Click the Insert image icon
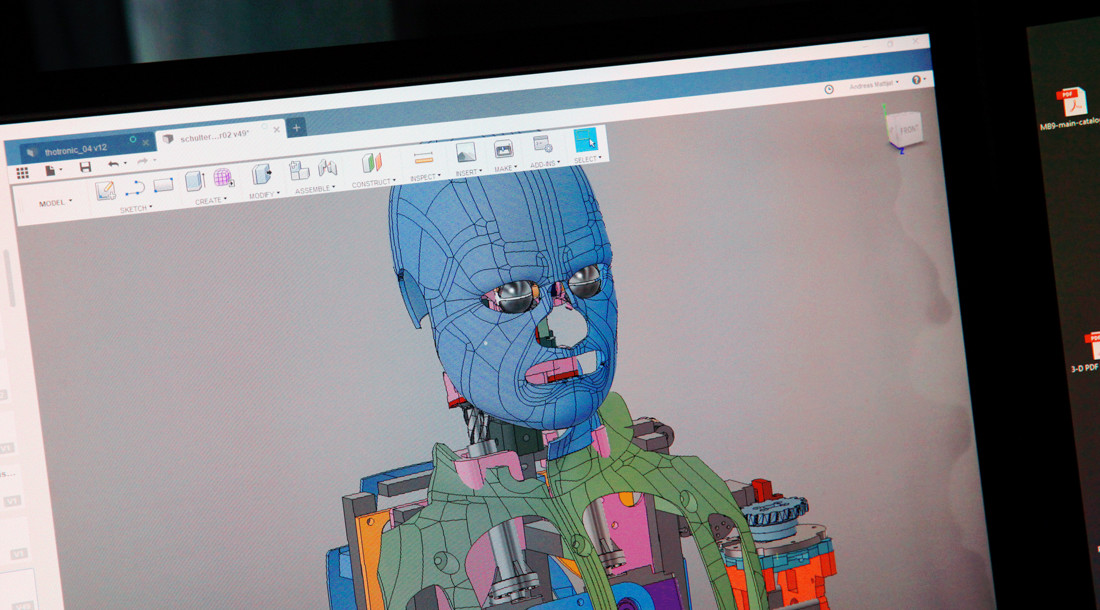 [x=466, y=152]
